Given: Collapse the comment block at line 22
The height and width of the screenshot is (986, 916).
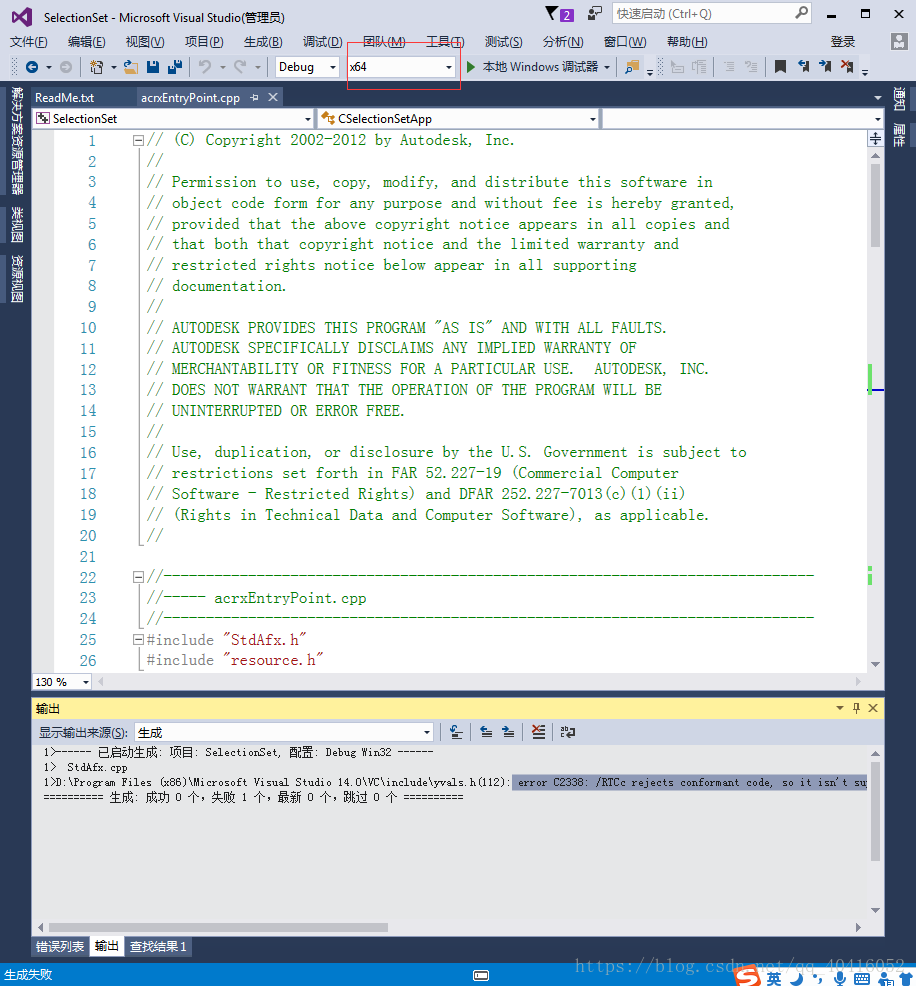Looking at the screenshot, I should click(138, 577).
